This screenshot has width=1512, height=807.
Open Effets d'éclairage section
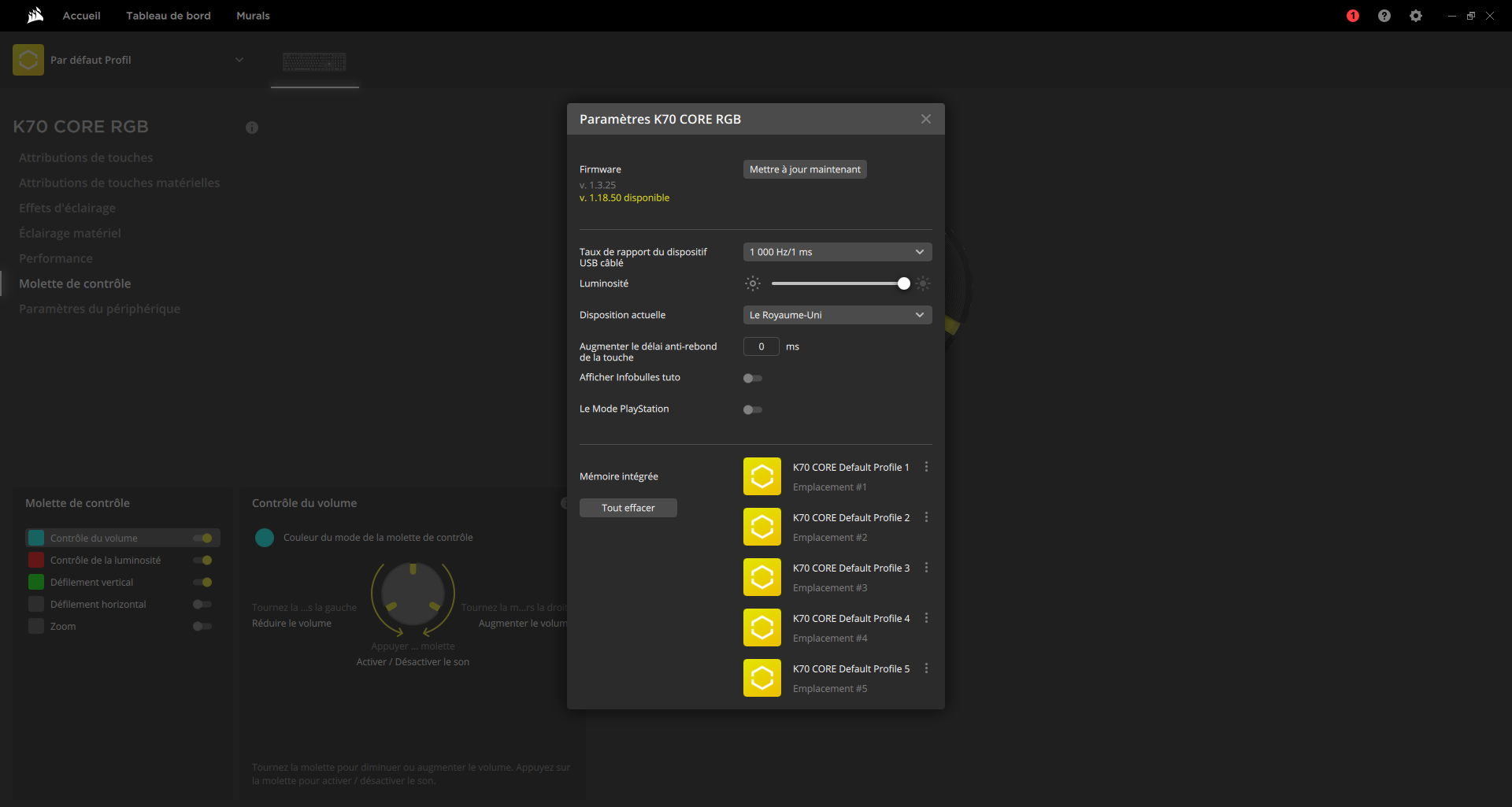tap(68, 208)
